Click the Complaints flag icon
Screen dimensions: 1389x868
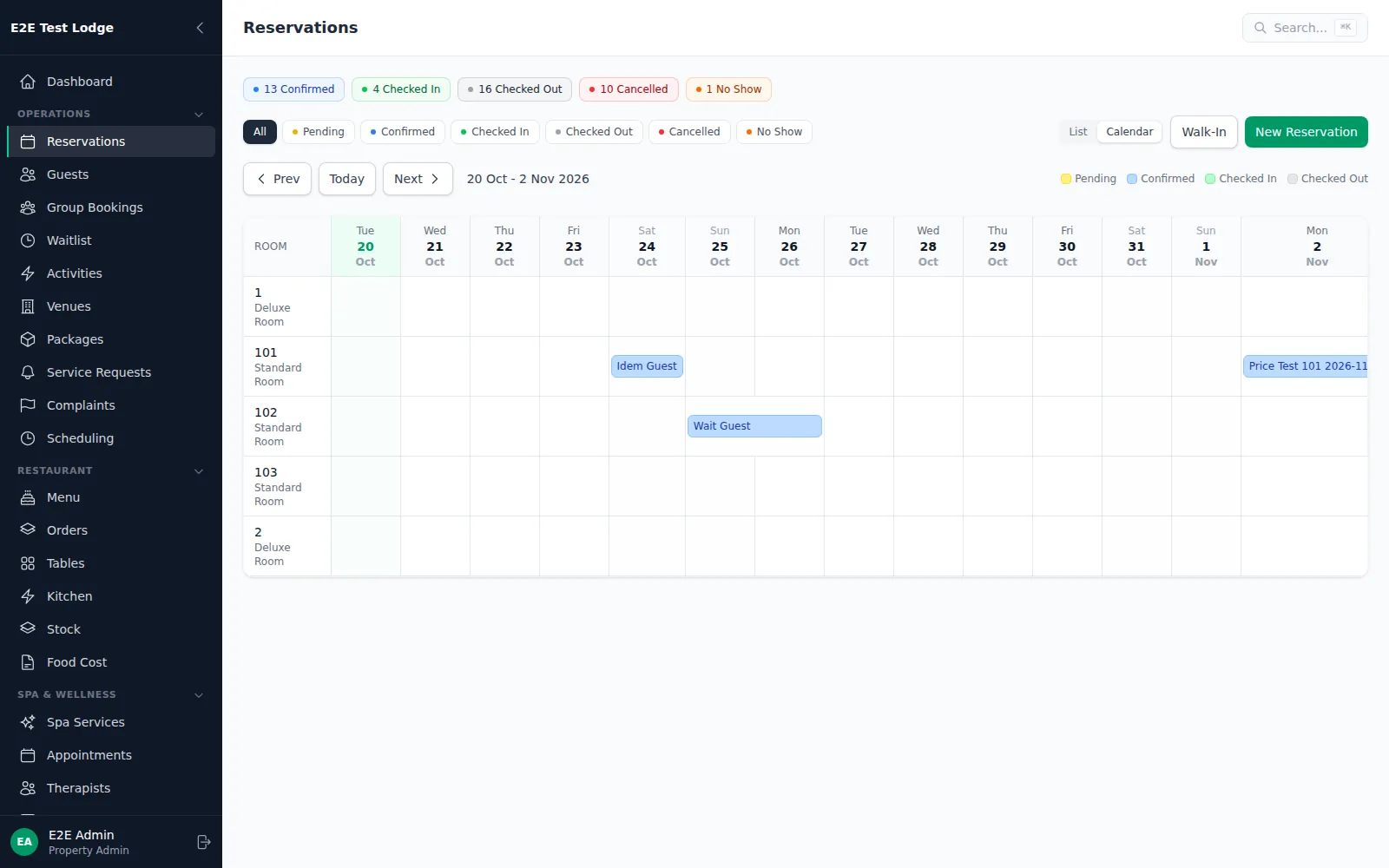28,405
